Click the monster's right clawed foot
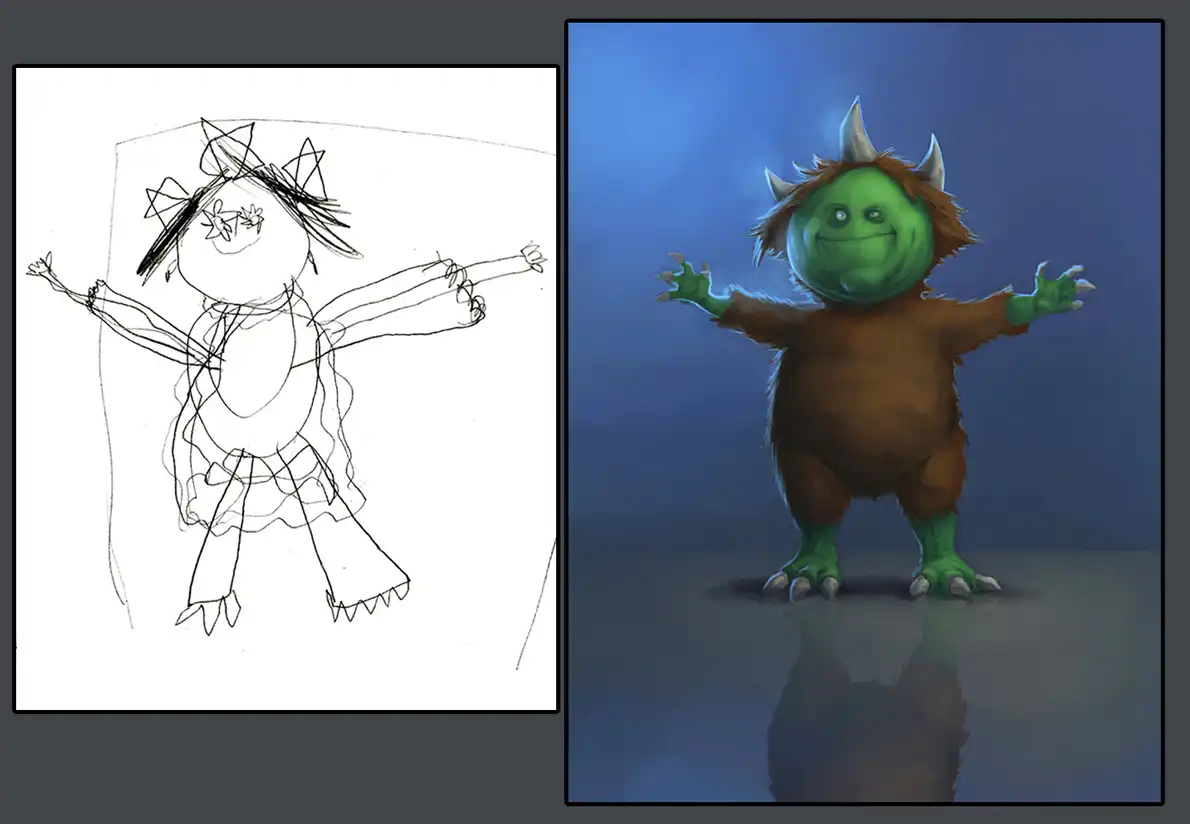This screenshot has height=824, width=1190. point(950,577)
